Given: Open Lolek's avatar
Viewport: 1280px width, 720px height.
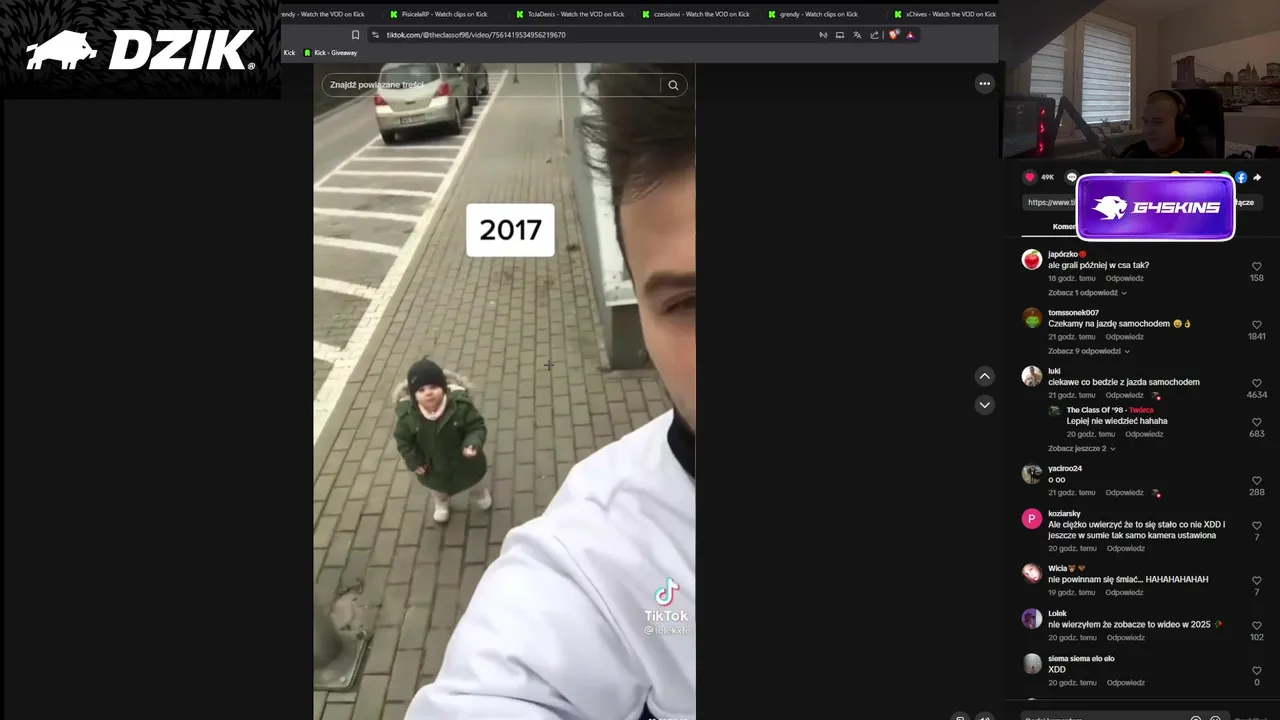Looking at the screenshot, I should click(1032, 619).
